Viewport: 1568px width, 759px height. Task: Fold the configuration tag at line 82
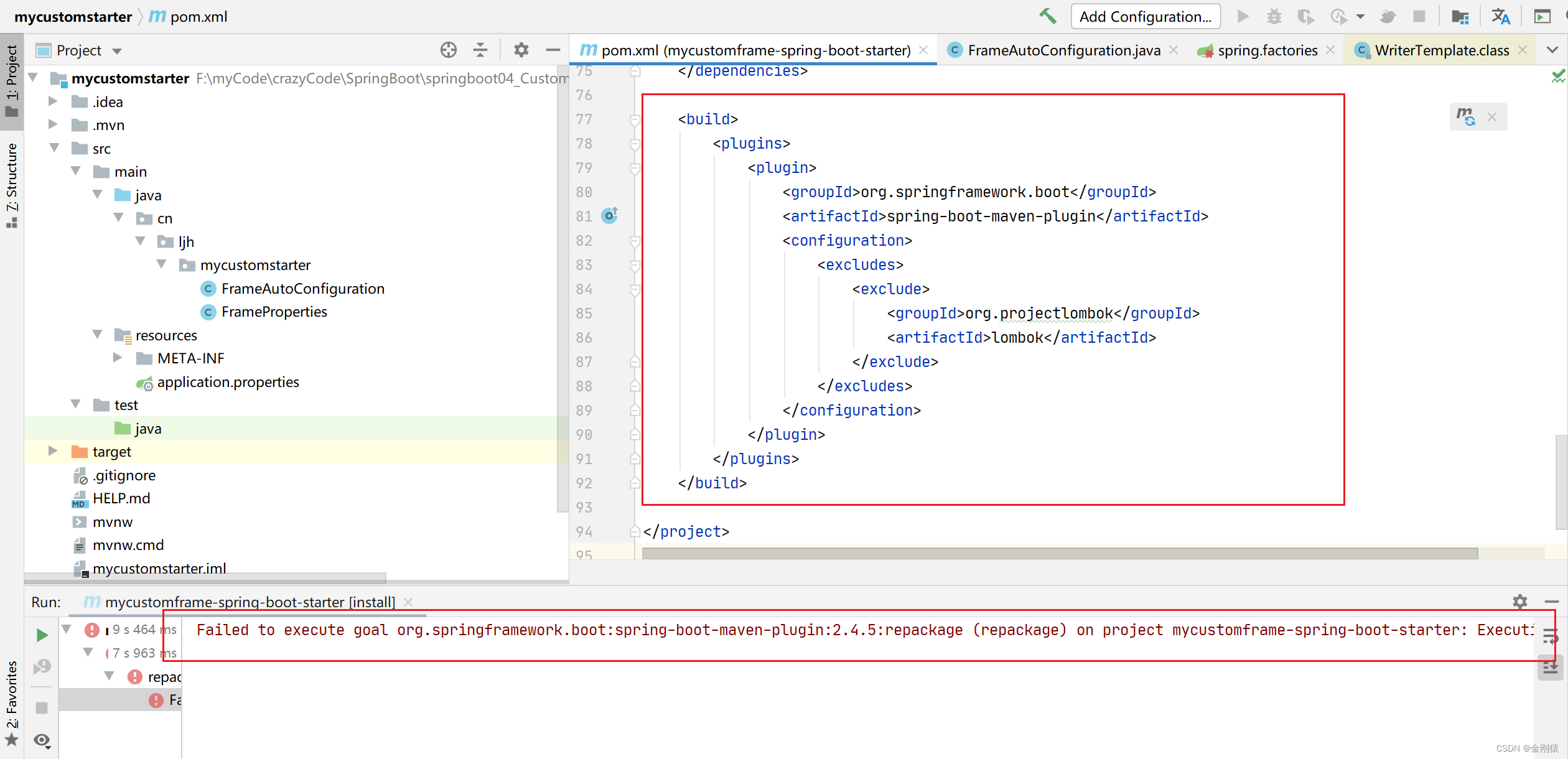[x=635, y=241]
